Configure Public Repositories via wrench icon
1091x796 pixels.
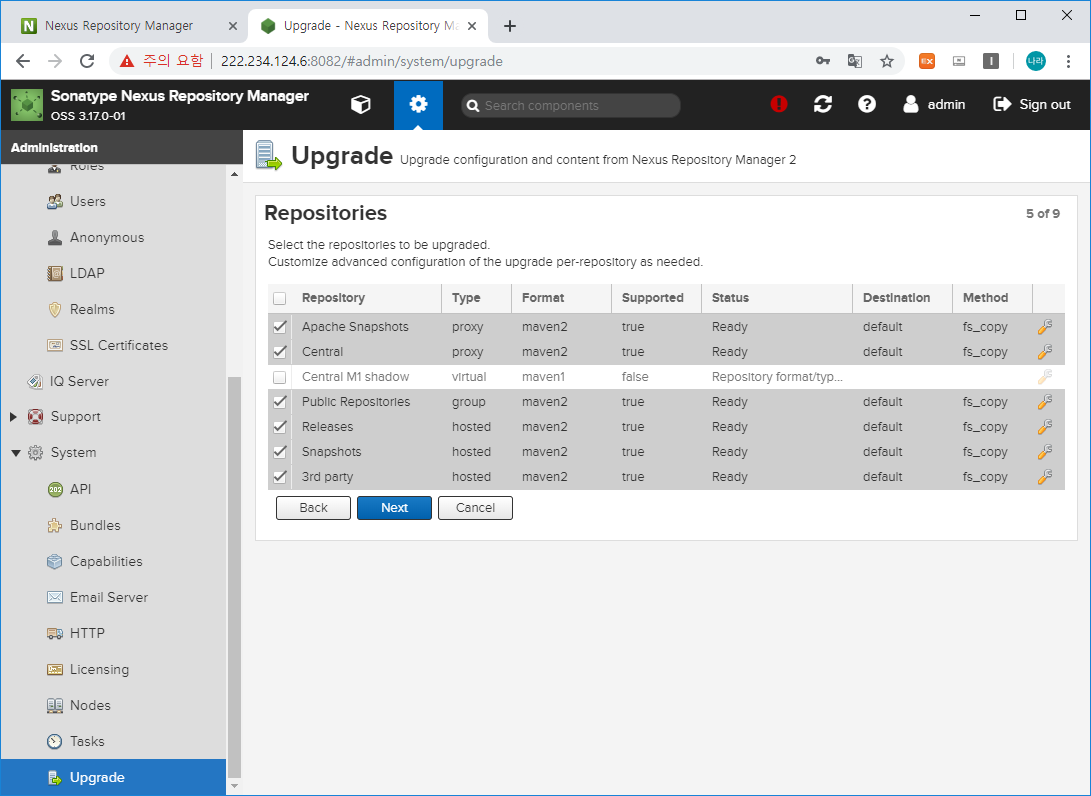1044,401
